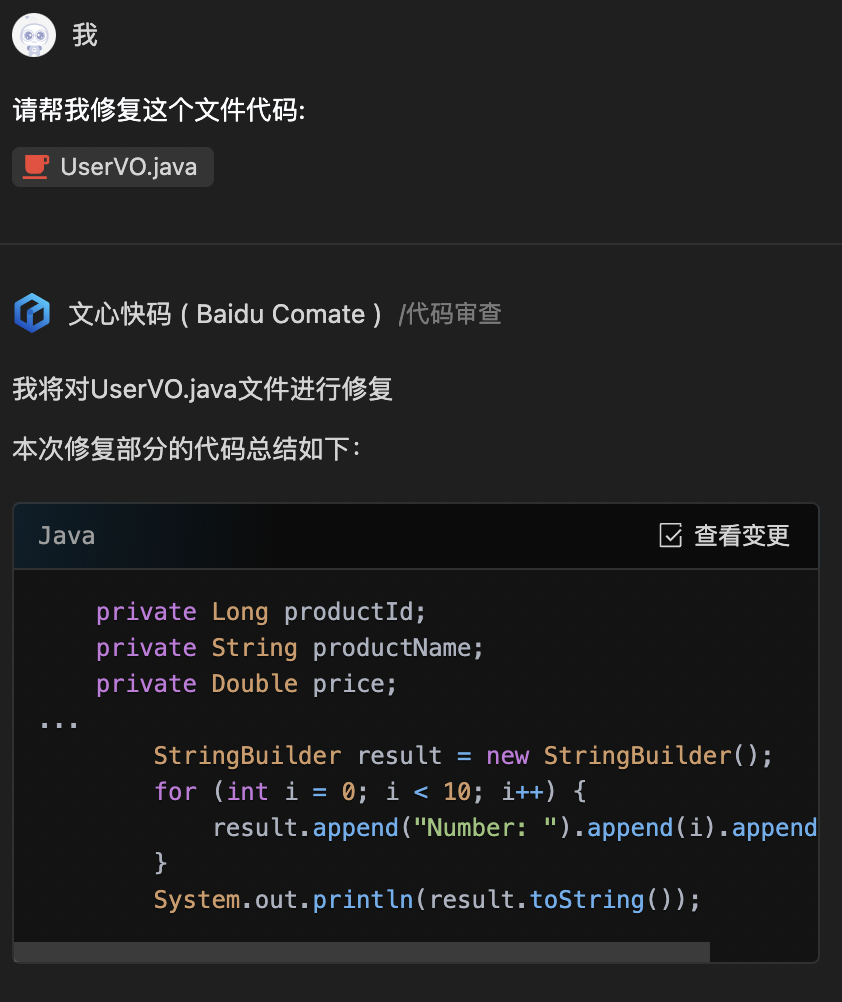
Task: Click the result.append code line
Action: [515, 828]
